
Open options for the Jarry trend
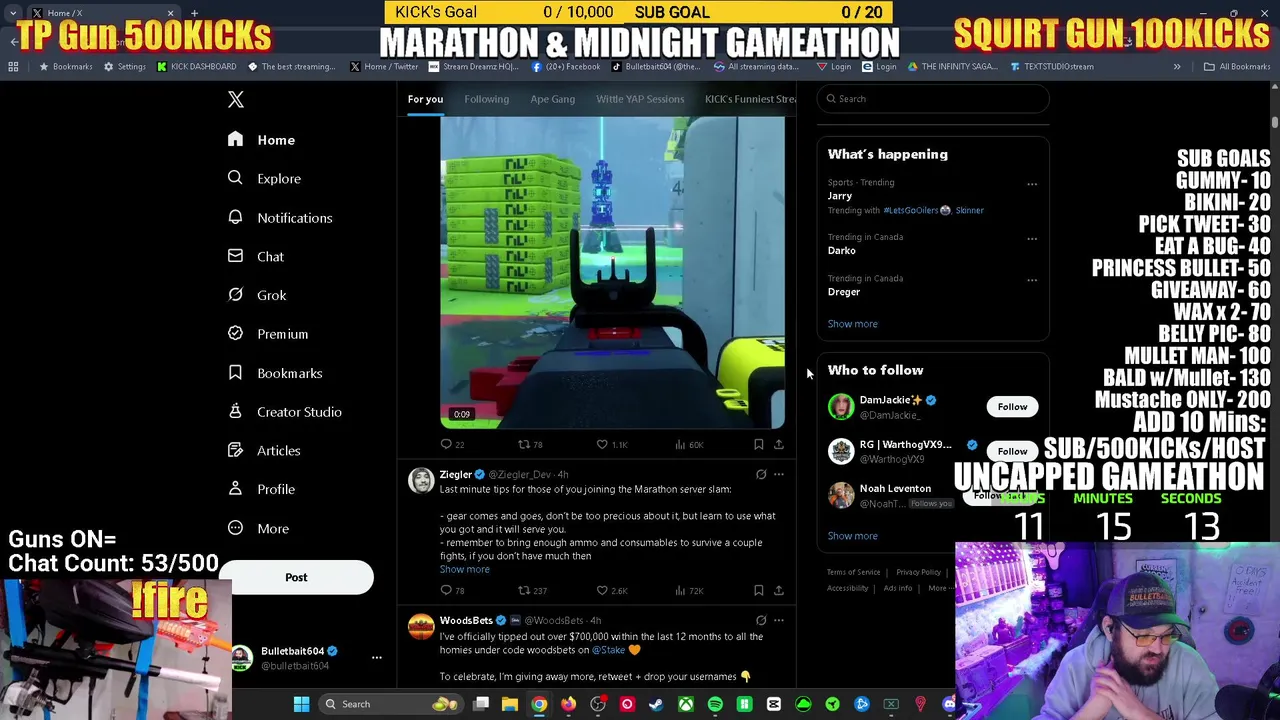tap(1032, 184)
